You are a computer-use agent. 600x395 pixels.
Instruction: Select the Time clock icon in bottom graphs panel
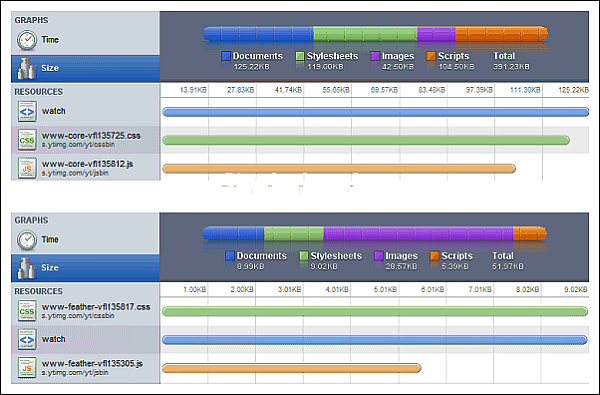tap(27, 240)
